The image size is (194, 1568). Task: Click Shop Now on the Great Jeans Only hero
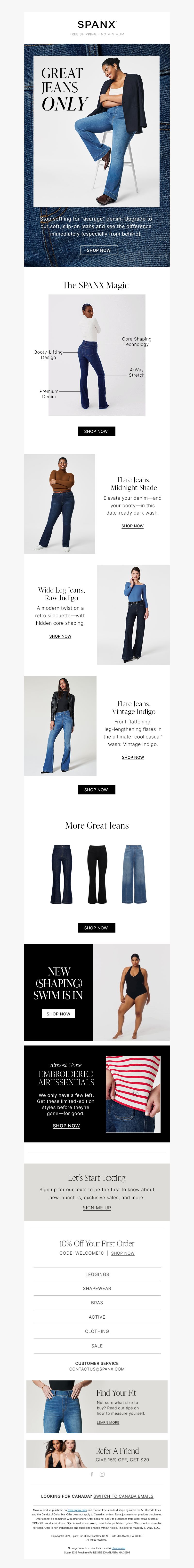[98, 250]
